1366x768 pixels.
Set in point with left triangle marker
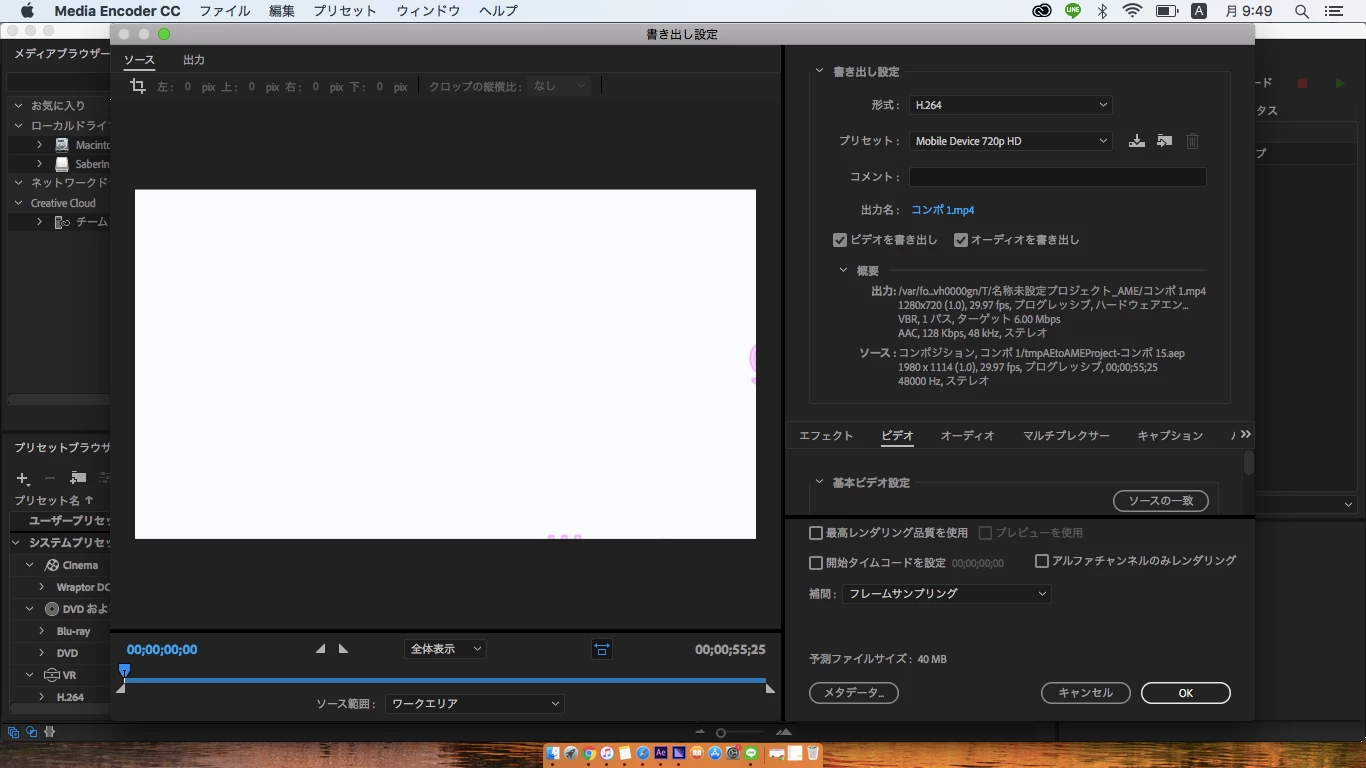[320, 649]
